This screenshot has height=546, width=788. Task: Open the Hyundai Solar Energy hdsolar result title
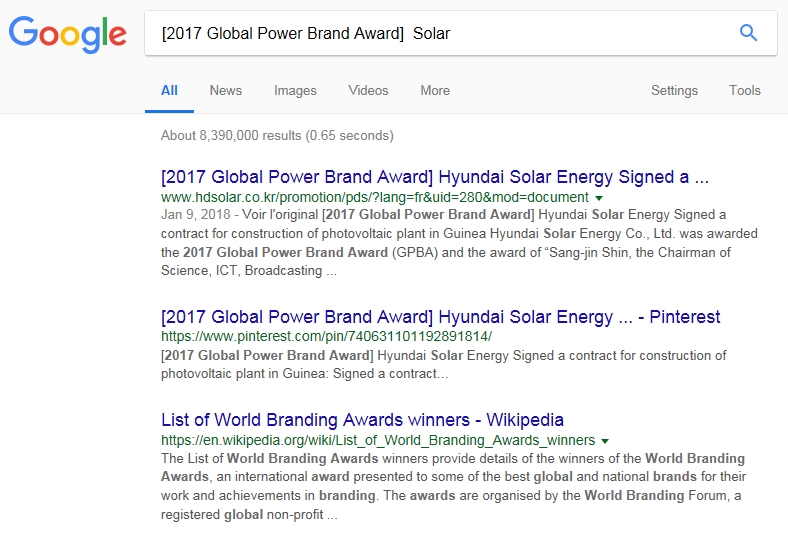[x=434, y=177]
